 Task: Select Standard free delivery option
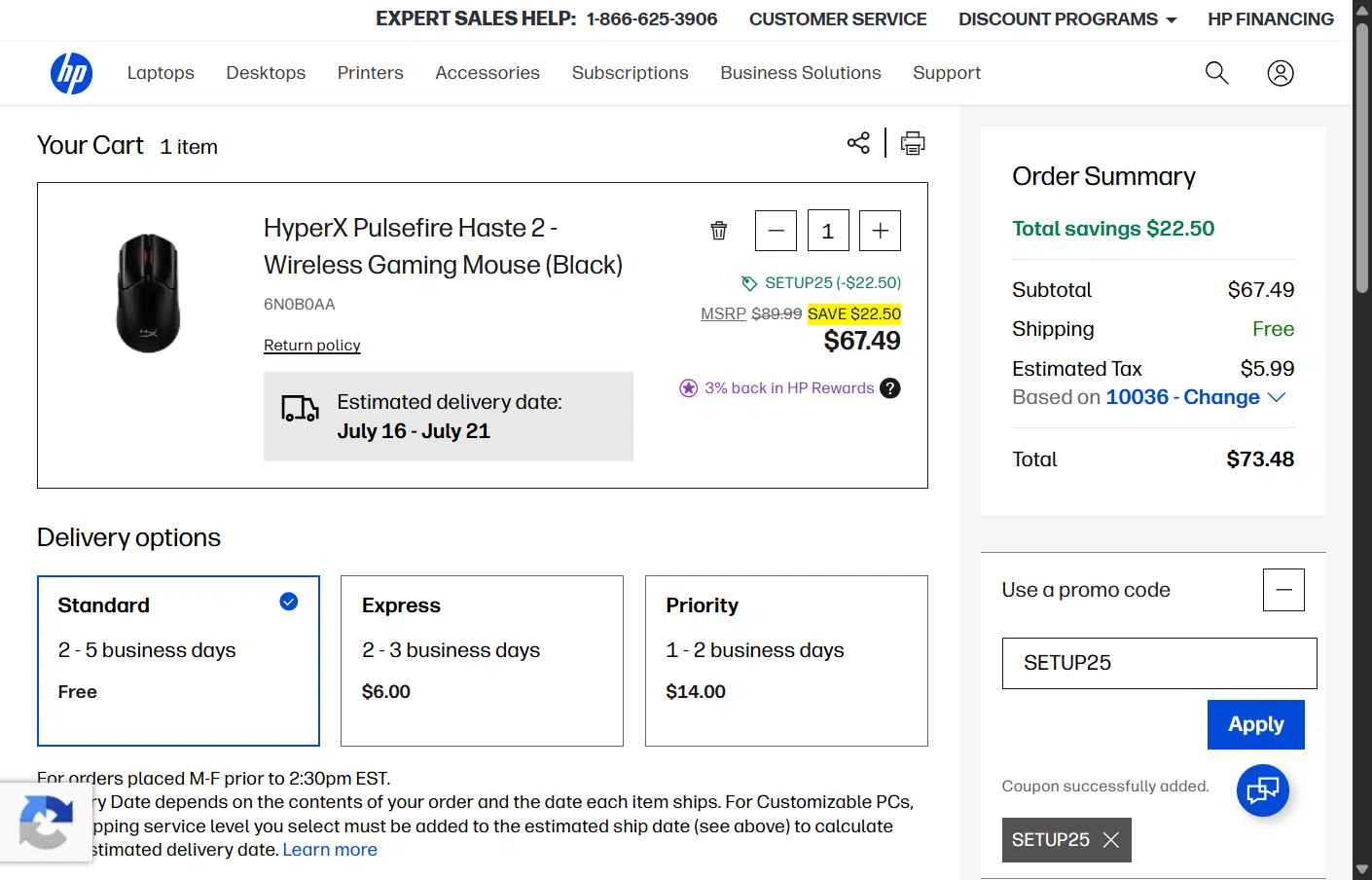(179, 661)
